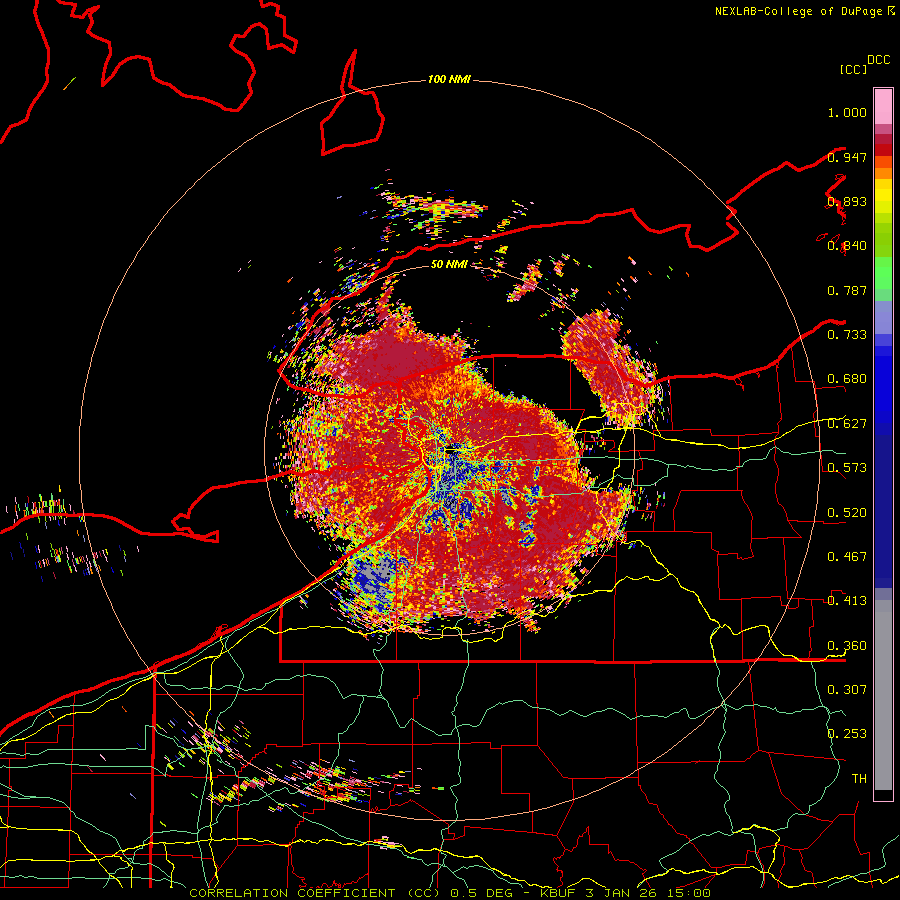Select the 0.893 scale value

coord(847,201)
